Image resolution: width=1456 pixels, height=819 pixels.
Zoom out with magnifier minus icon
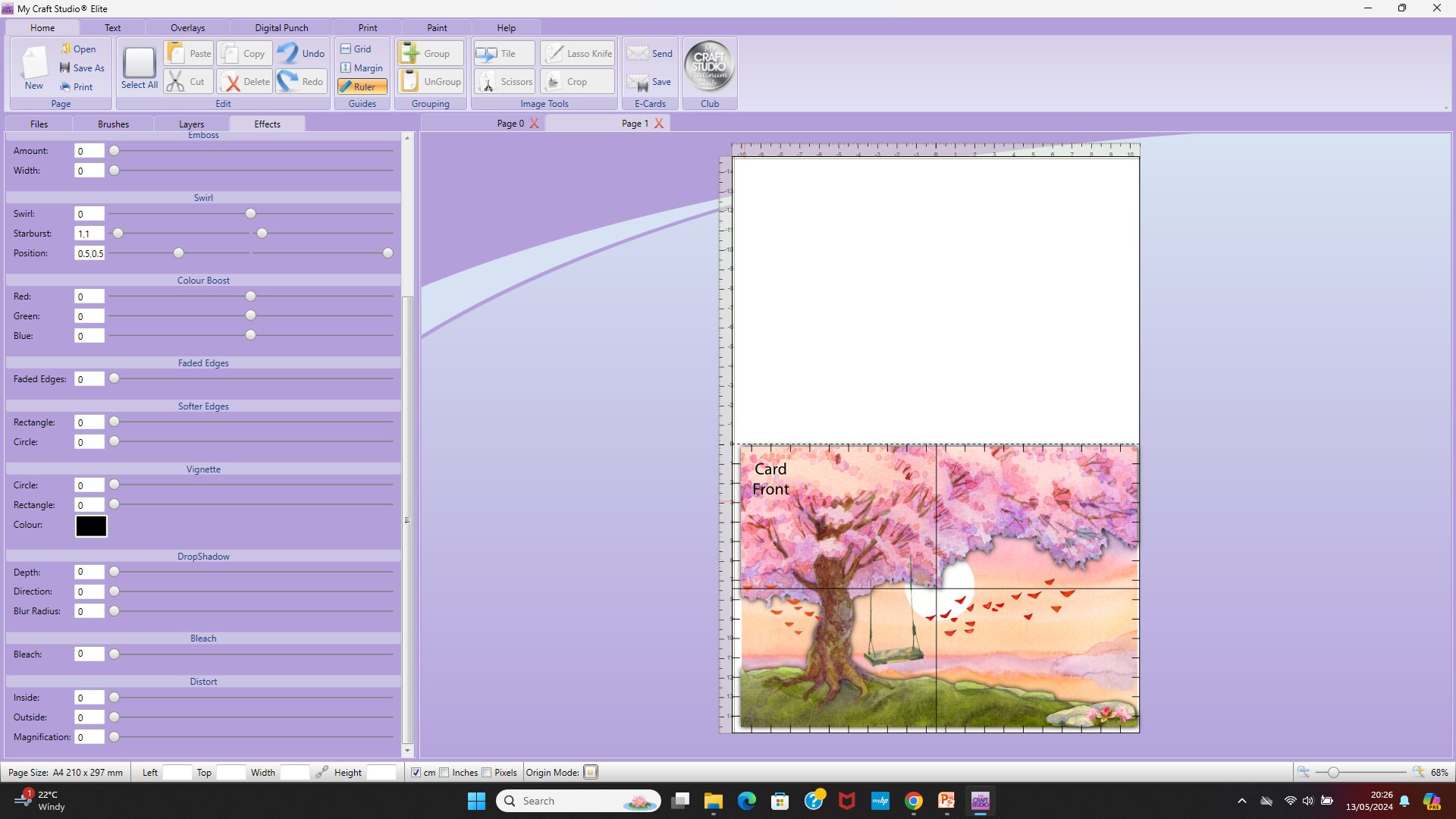tap(1304, 772)
